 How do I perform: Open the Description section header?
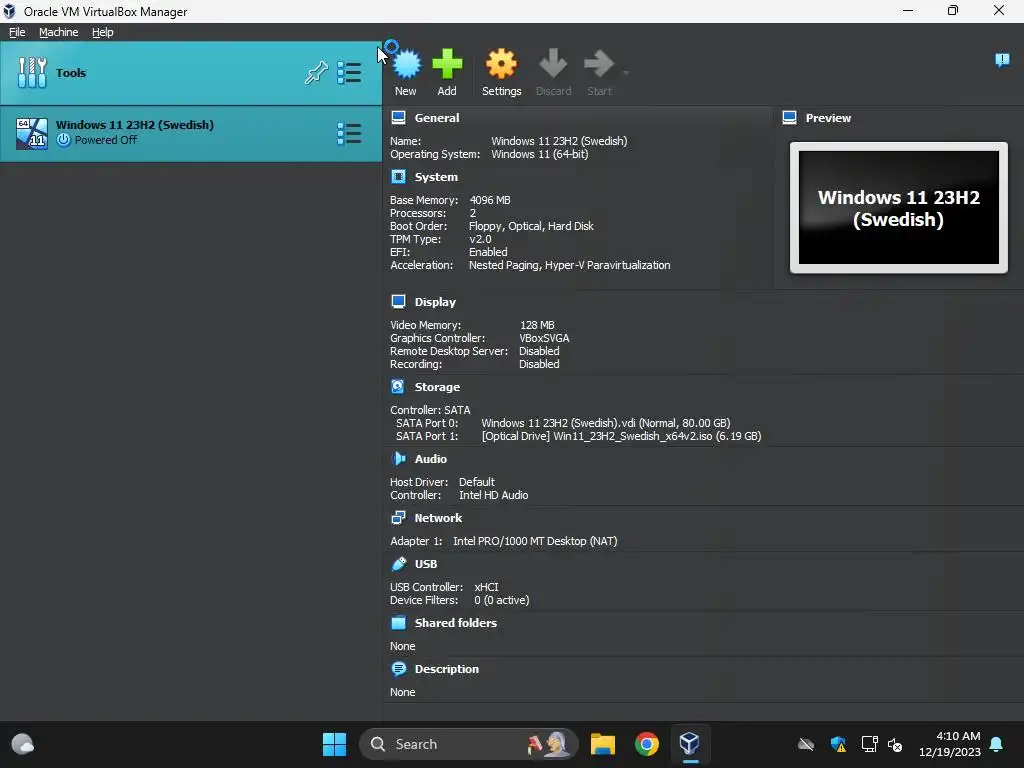446,669
